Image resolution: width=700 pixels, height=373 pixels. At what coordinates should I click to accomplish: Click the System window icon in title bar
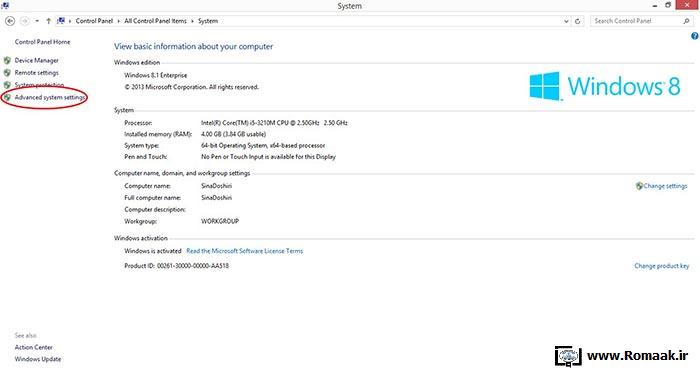pyautogui.click(x=5, y=5)
